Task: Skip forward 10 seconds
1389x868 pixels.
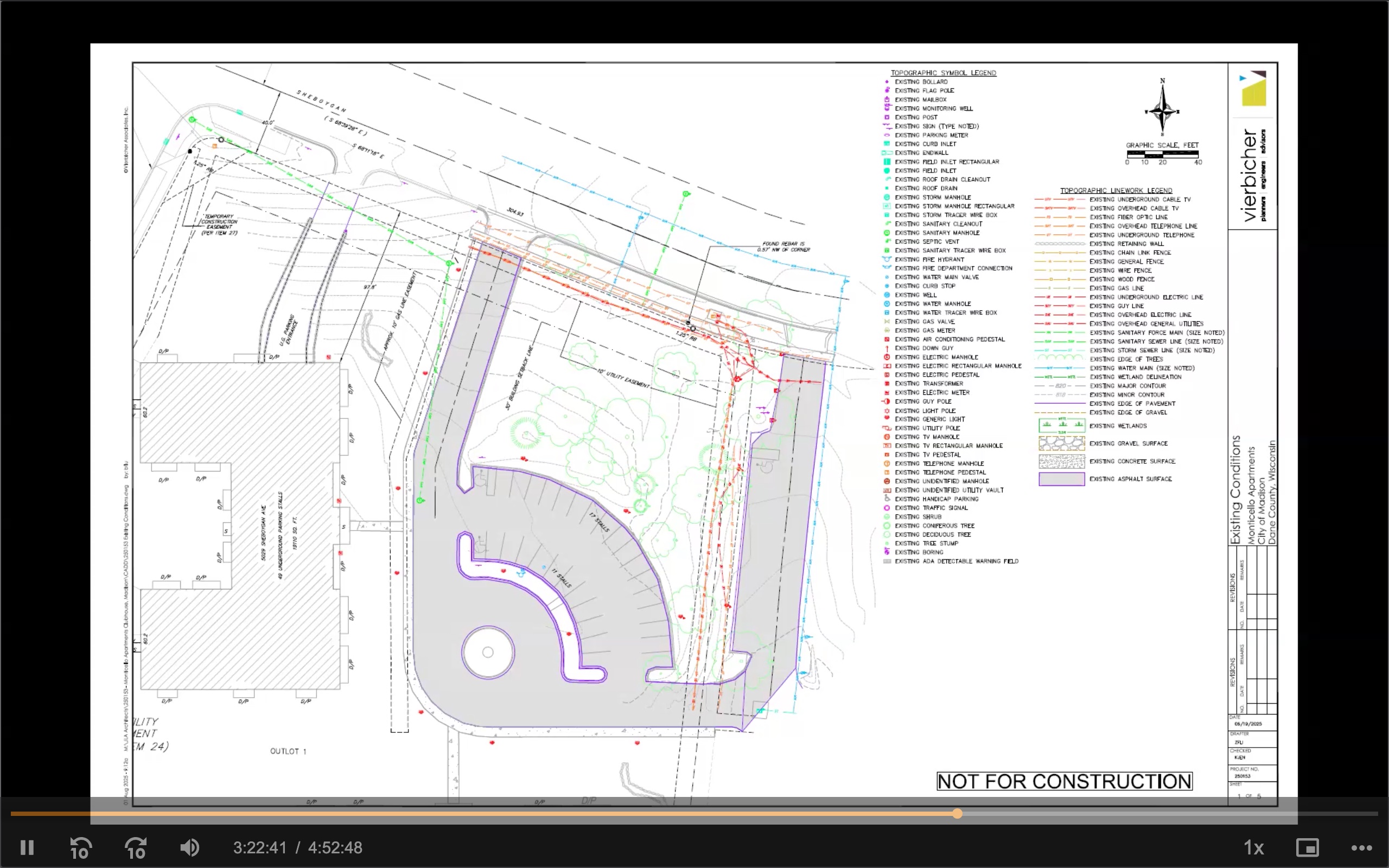Action: 136,847
